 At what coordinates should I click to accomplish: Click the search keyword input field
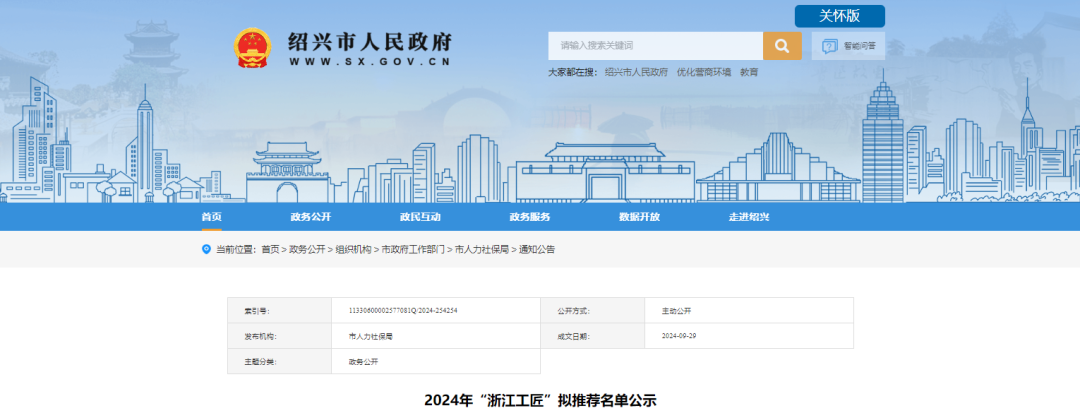655,46
